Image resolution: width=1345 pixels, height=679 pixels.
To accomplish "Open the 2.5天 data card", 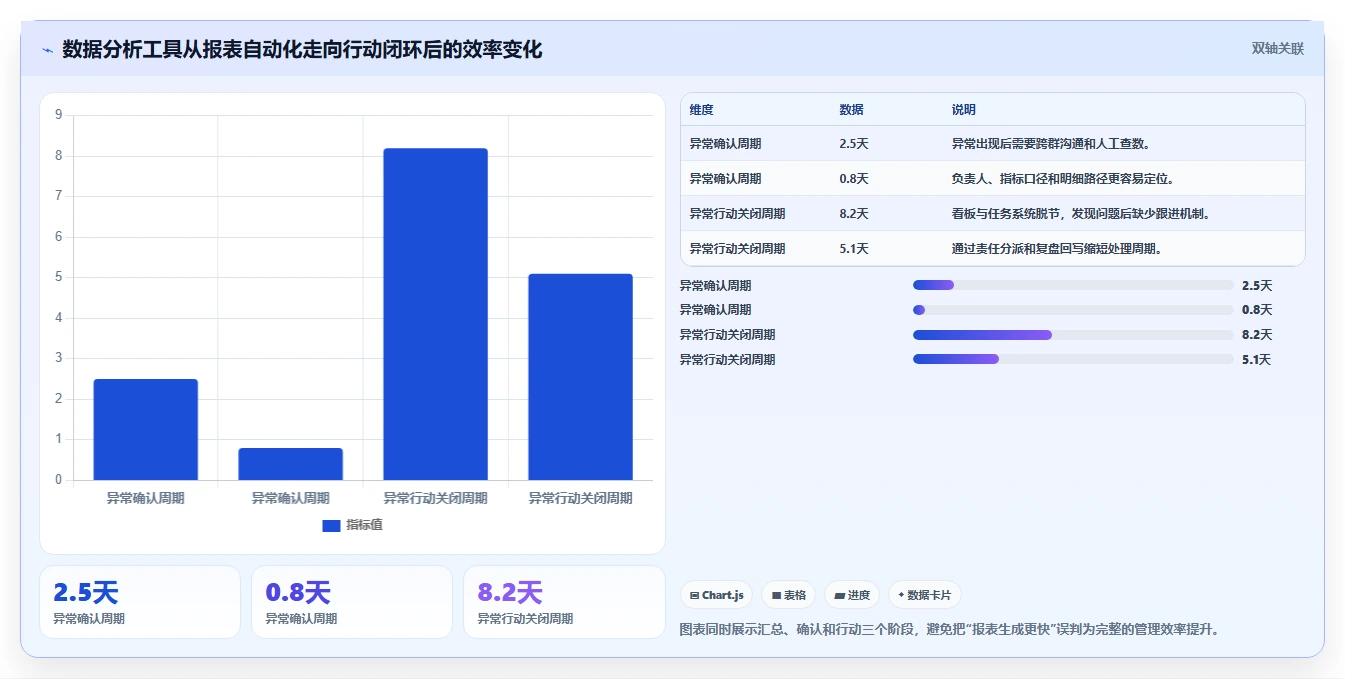I will (x=140, y=602).
